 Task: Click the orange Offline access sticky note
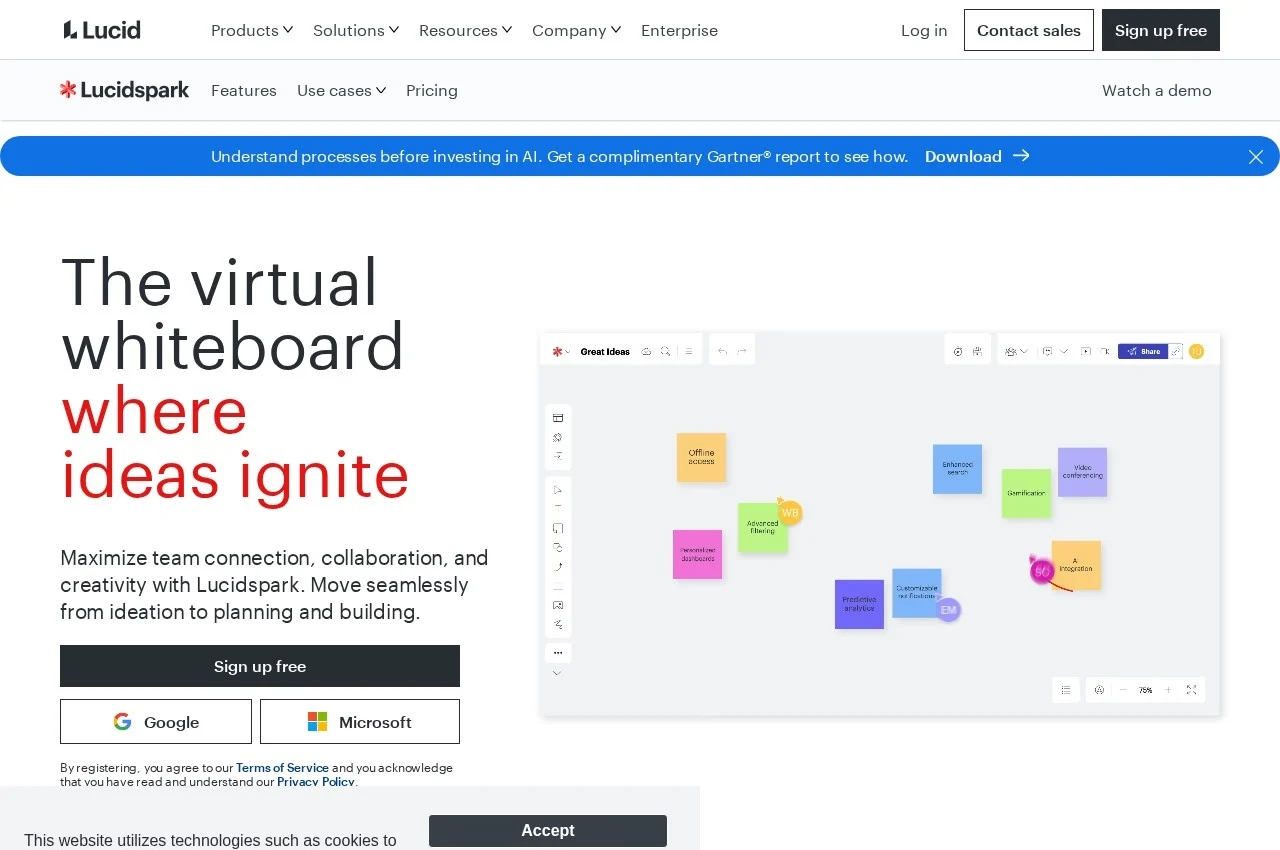click(701, 457)
